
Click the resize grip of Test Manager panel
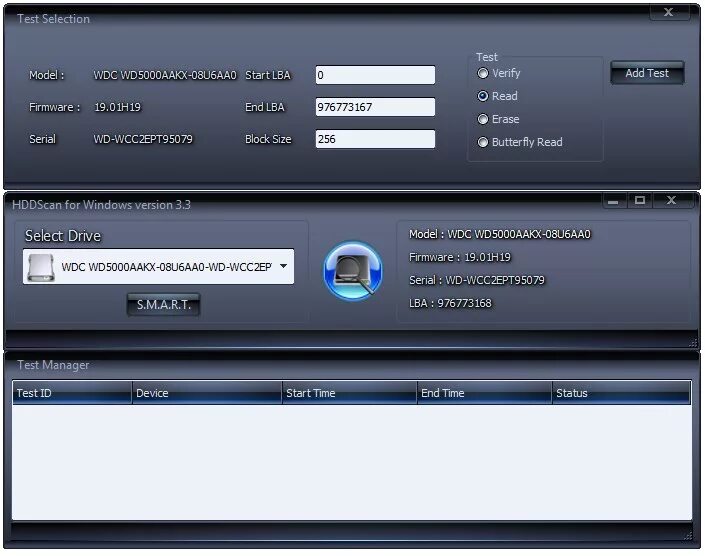(x=688, y=535)
